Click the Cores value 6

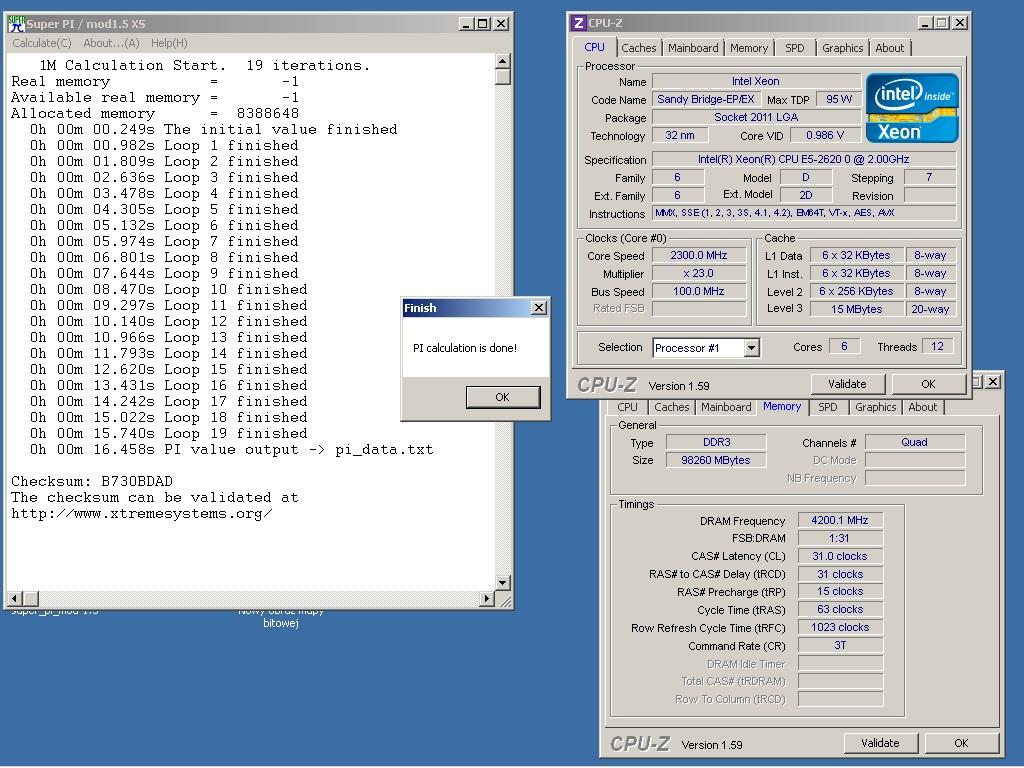844,346
